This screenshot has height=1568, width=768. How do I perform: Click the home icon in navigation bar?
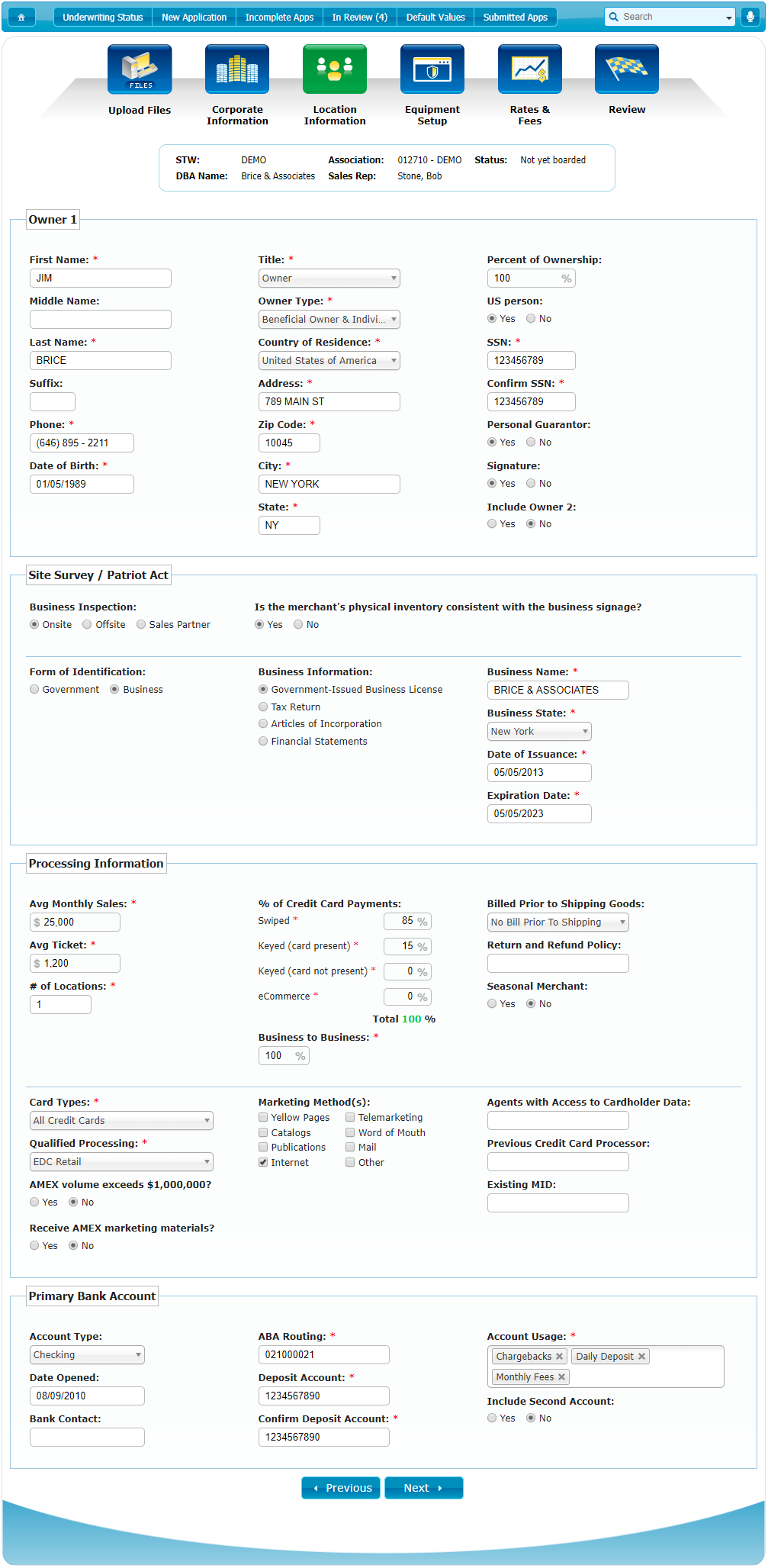click(21, 17)
